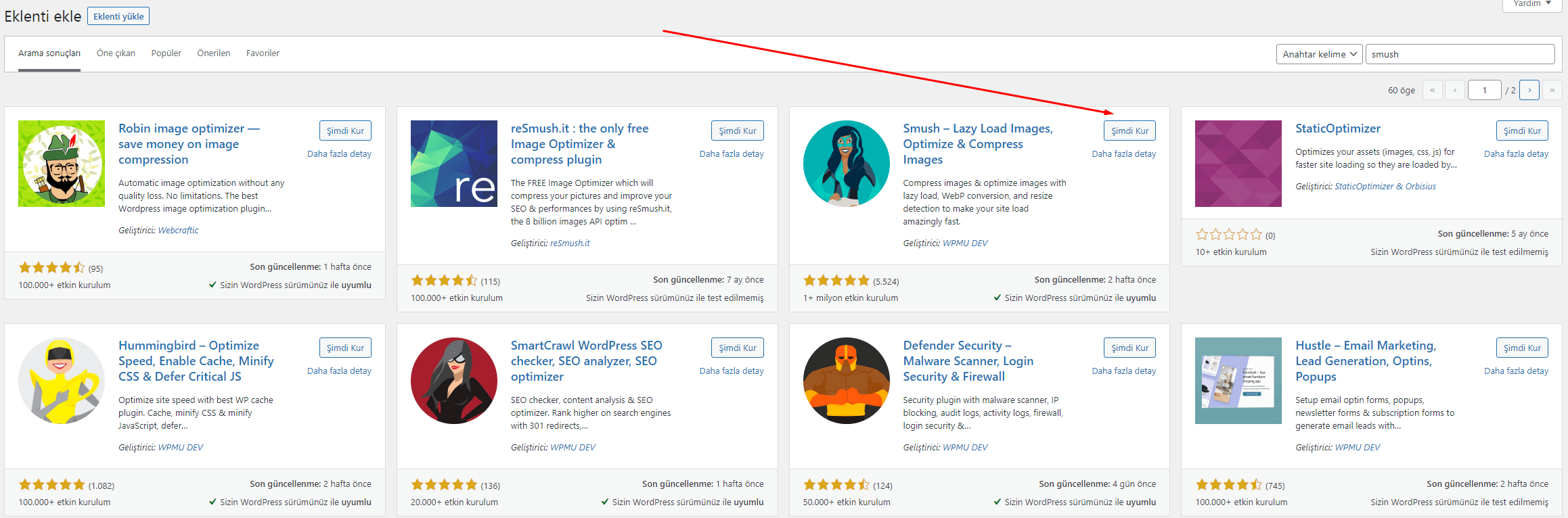Install Hummingbird with Şimdi Kur
Viewport: 1568px width, 518px height.
[345, 348]
